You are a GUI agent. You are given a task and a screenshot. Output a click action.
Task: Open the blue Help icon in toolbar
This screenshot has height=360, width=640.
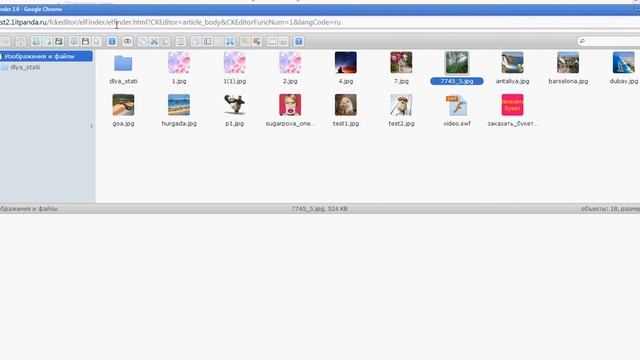coord(298,41)
